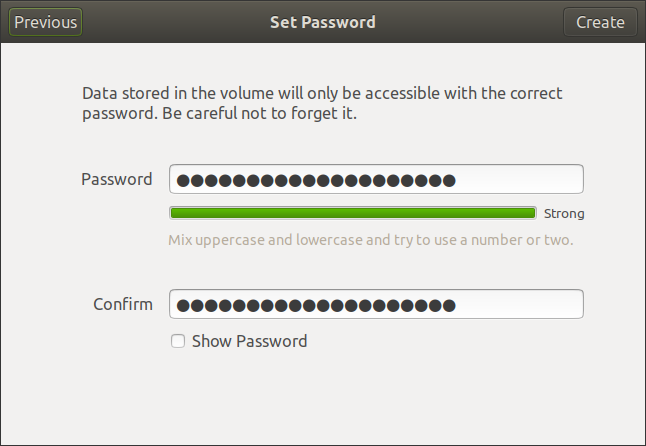646x446 pixels.
Task: Click the header bar between Previous and title
Action: tap(170, 22)
